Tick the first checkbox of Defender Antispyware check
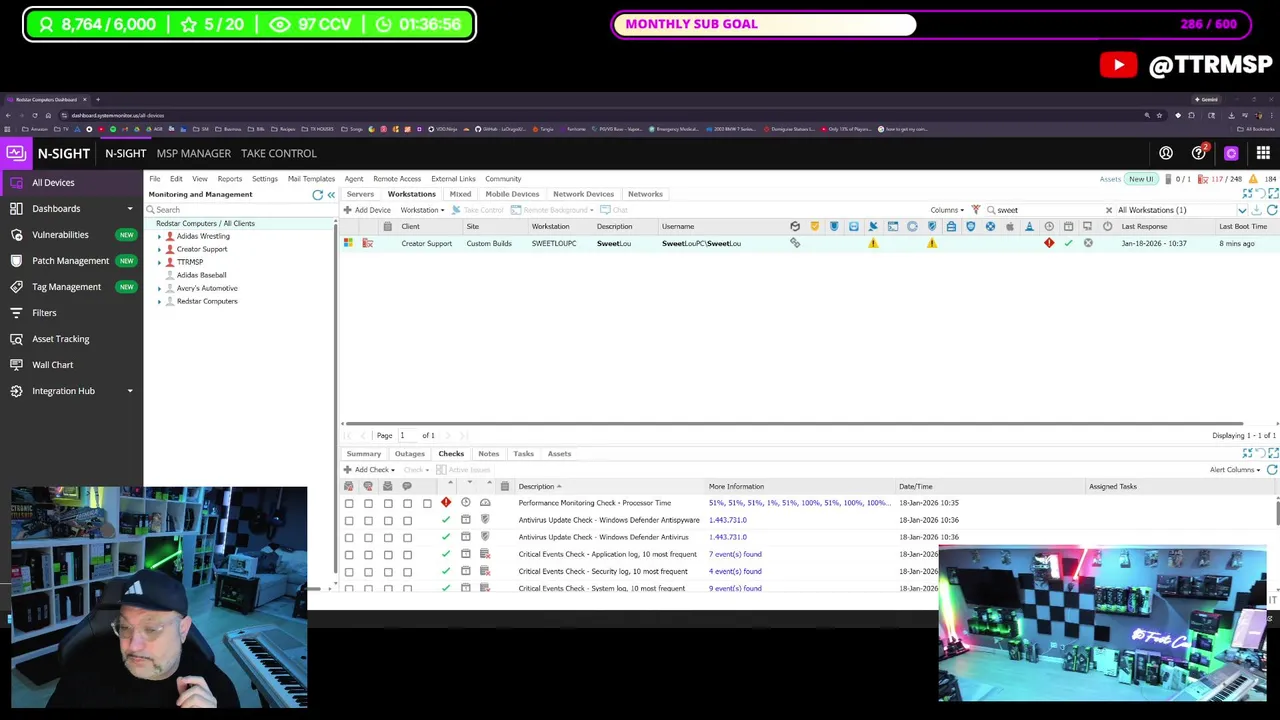Screen dimensions: 1280x720 pos(349,520)
